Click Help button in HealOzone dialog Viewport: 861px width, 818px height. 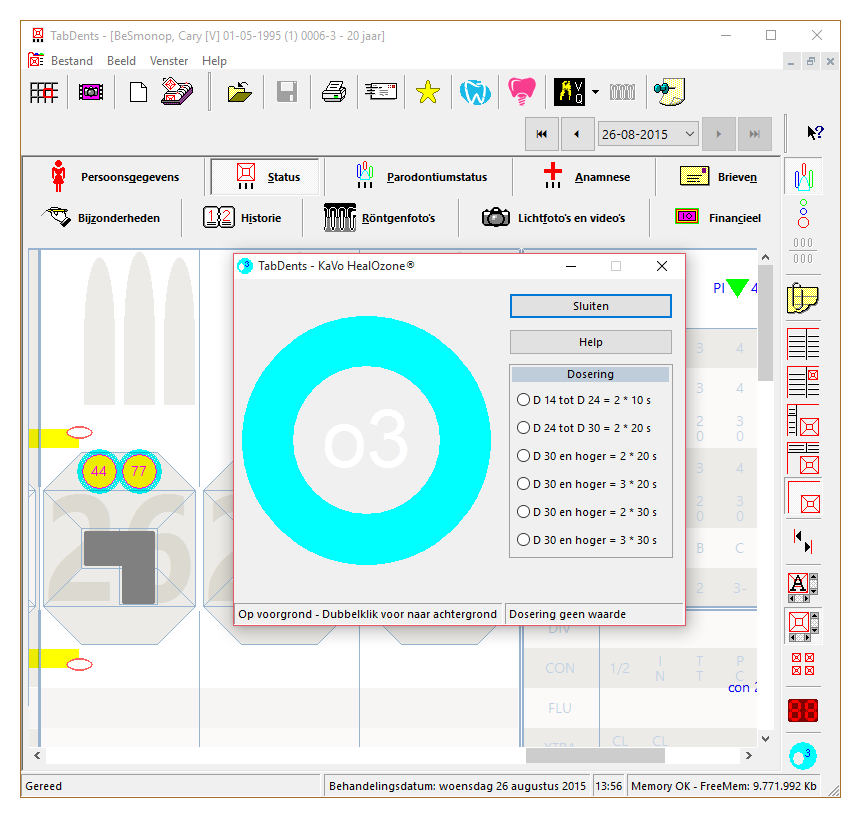coord(591,342)
